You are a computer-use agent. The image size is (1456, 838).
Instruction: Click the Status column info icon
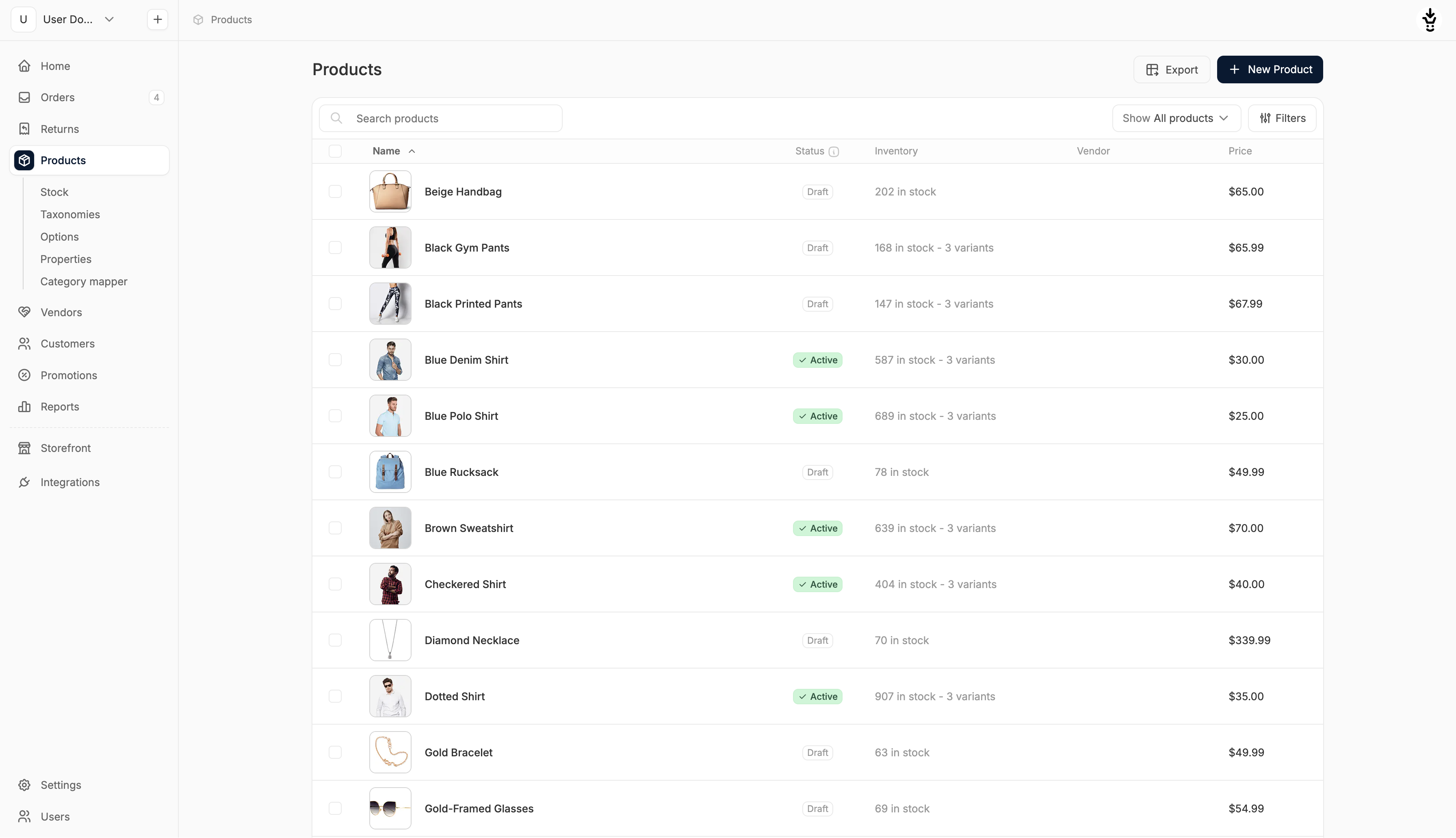pyautogui.click(x=834, y=151)
